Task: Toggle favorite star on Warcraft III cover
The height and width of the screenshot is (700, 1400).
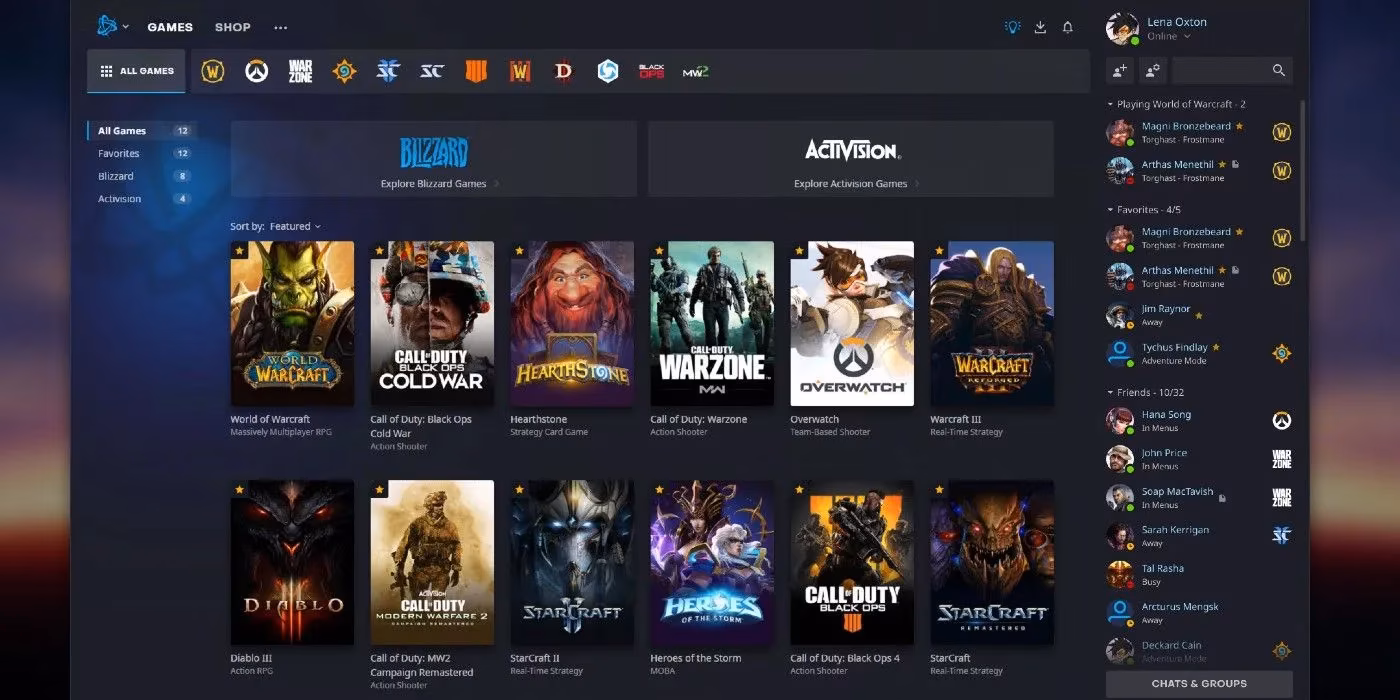Action: (x=939, y=250)
